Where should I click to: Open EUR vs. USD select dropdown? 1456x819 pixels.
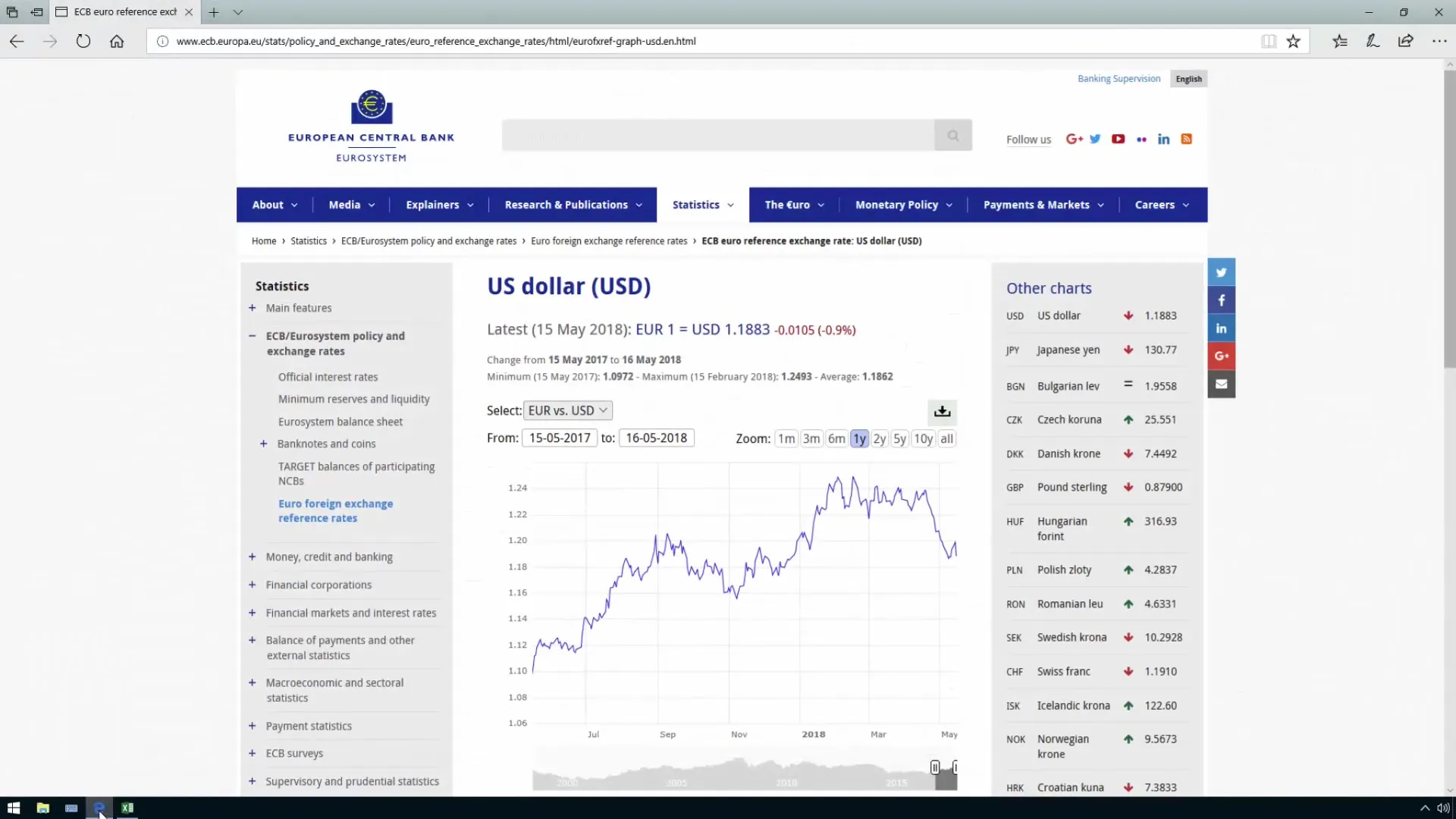568,410
